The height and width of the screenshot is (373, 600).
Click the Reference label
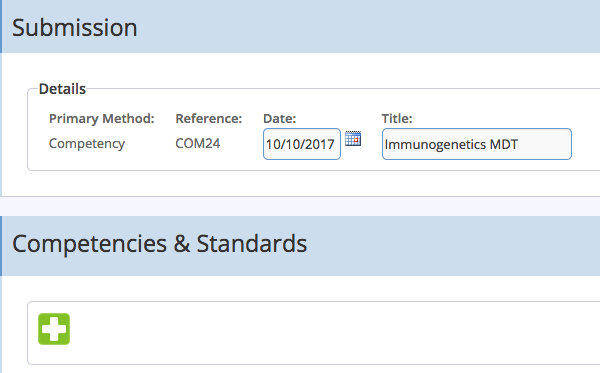209,119
